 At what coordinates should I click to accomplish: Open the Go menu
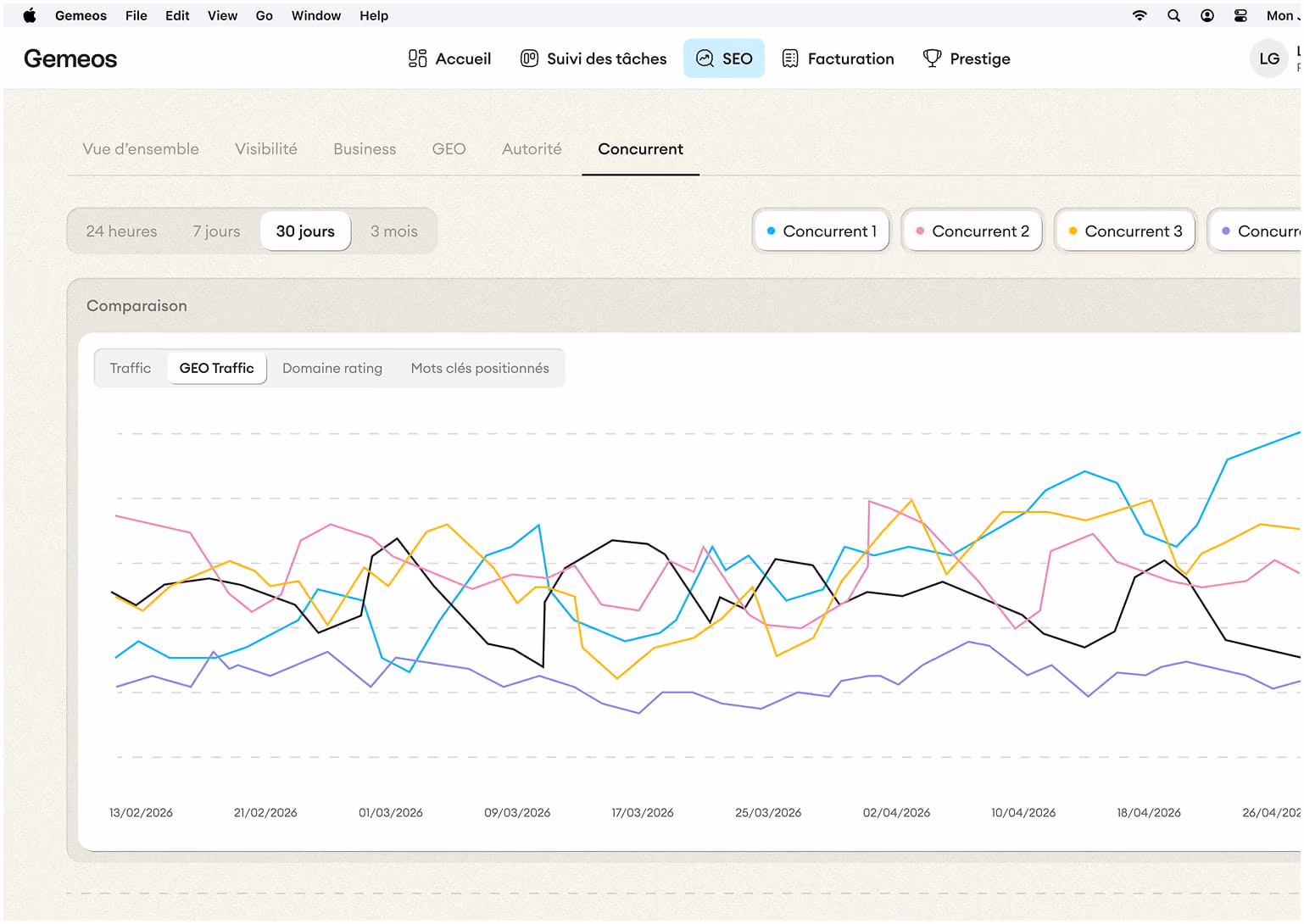pyautogui.click(x=265, y=15)
